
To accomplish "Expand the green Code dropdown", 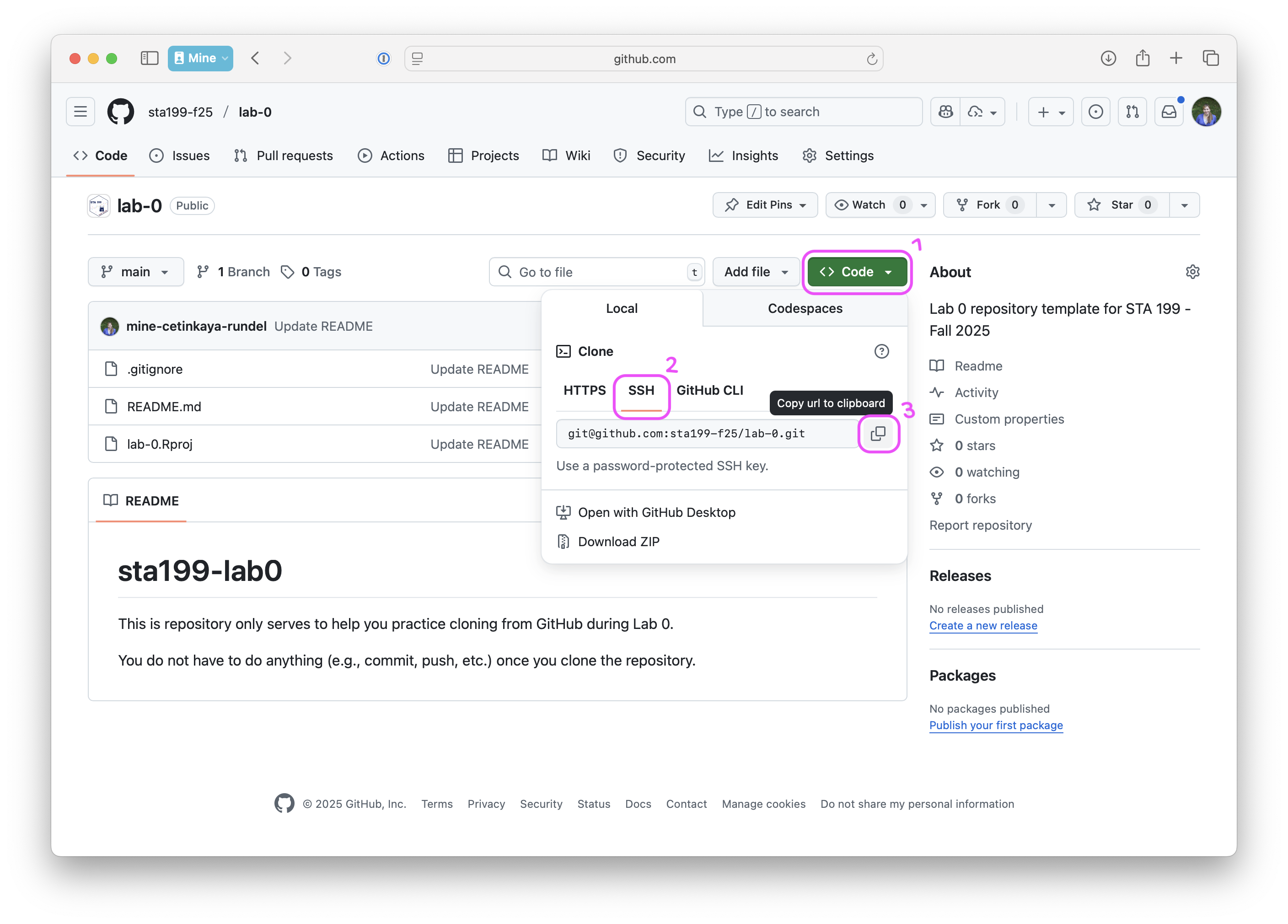I will [x=856, y=271].
